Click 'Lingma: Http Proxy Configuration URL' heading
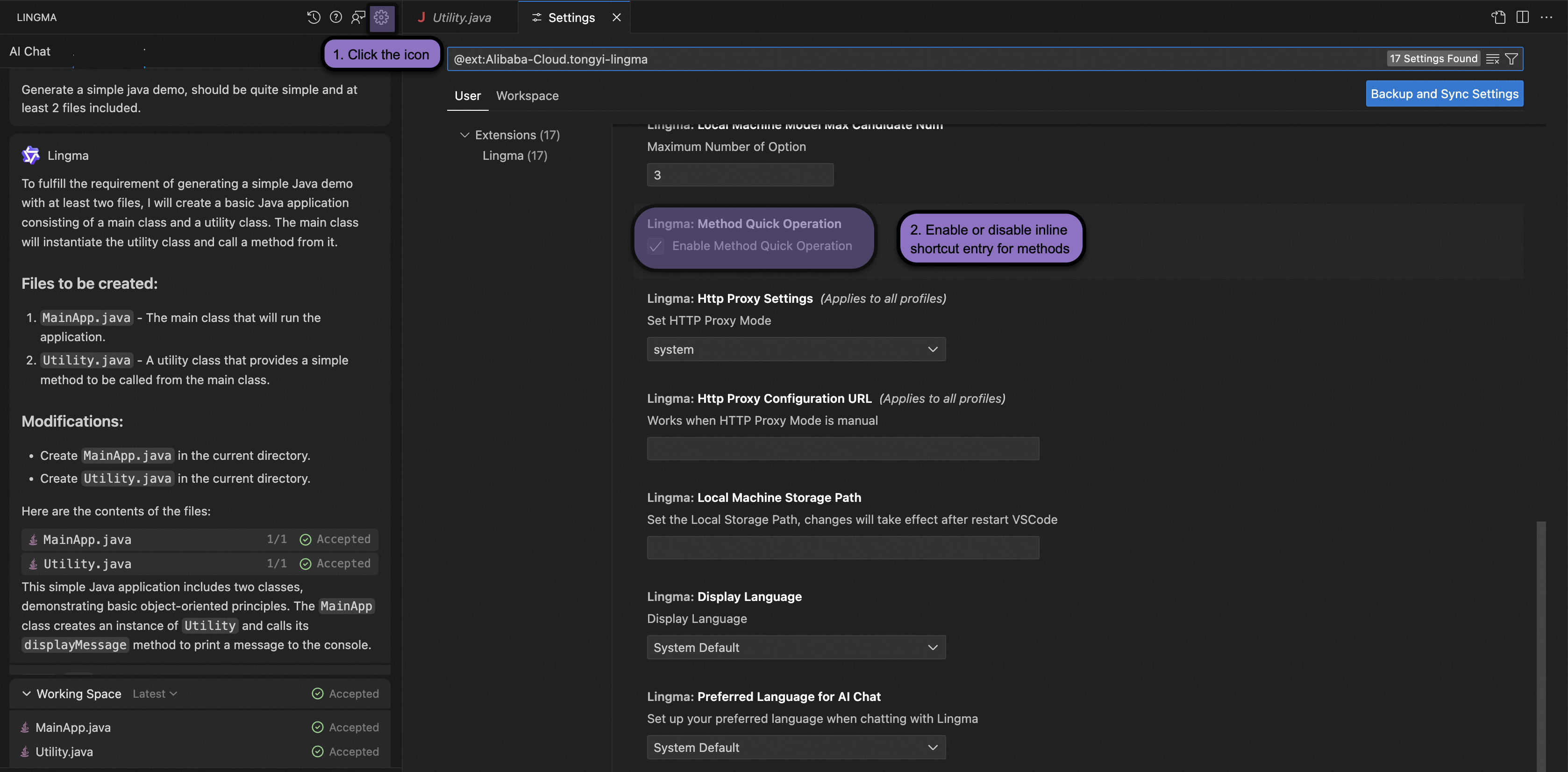 (x=759, y=398)
